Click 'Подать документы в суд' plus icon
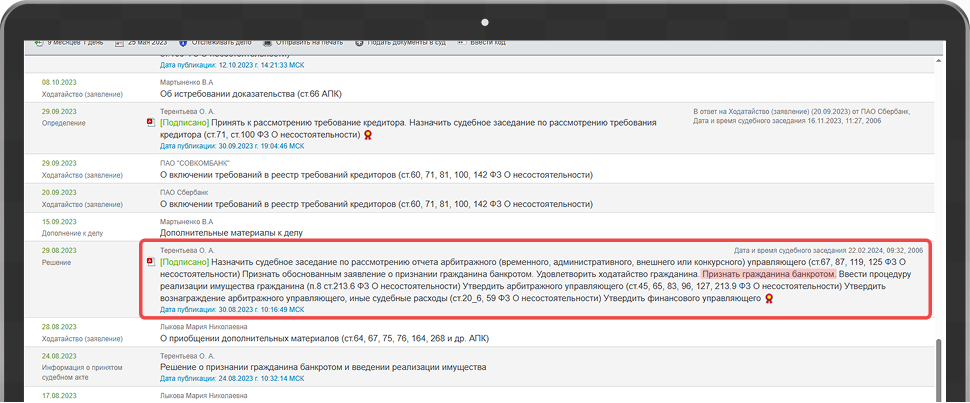The image size is (970, 403). click(x=357, y=43)
